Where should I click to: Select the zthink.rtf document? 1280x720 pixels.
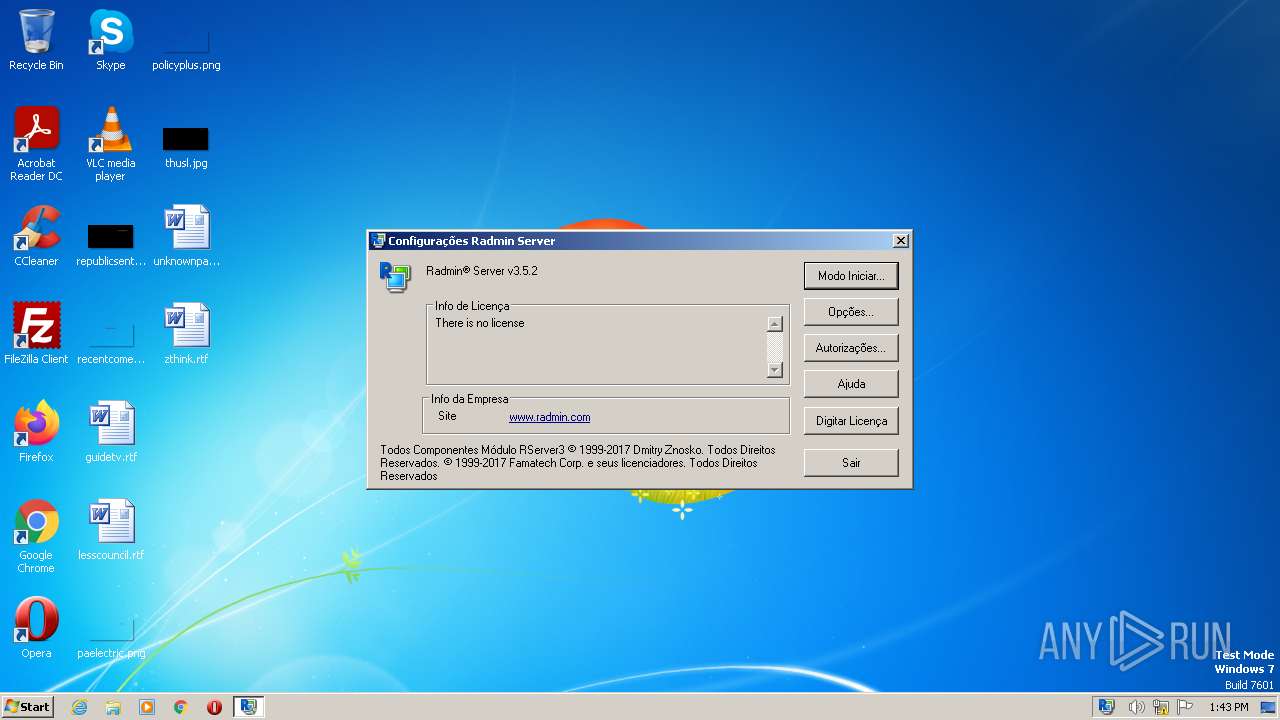pyautogui.click(x=186, y=334)
